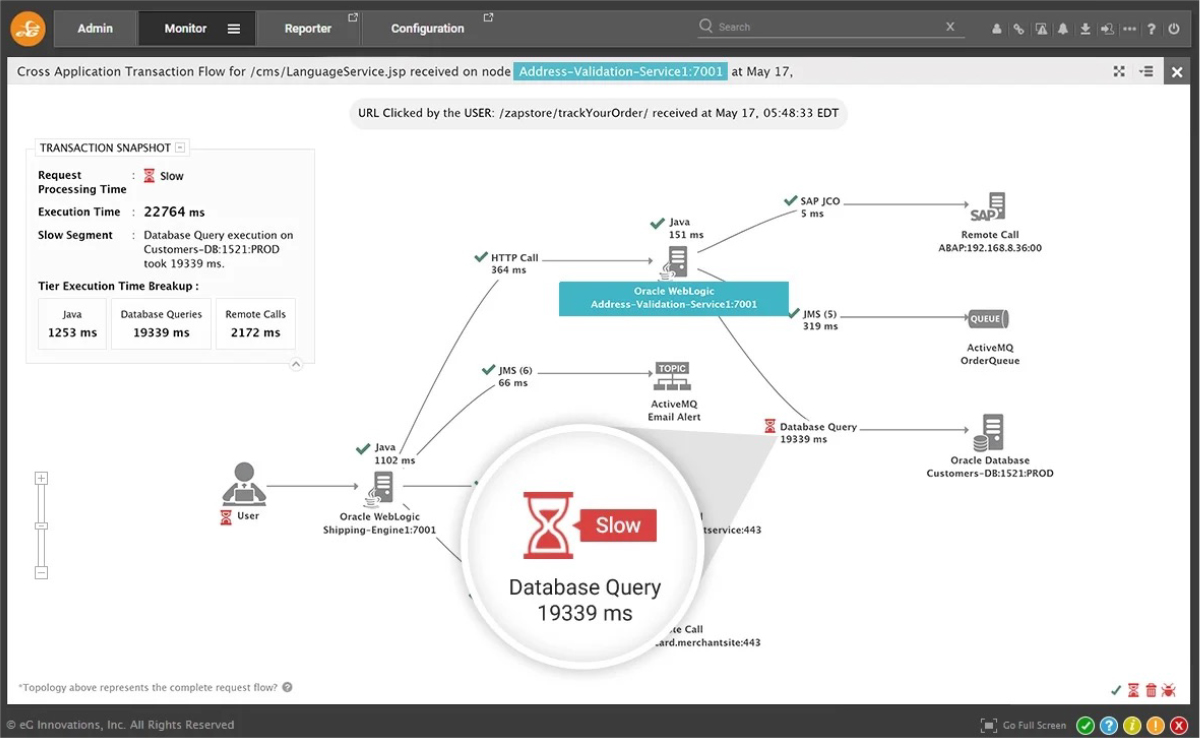Open the notifications bell icon
Screen dimensions: 1200x738
(1063, 29)
